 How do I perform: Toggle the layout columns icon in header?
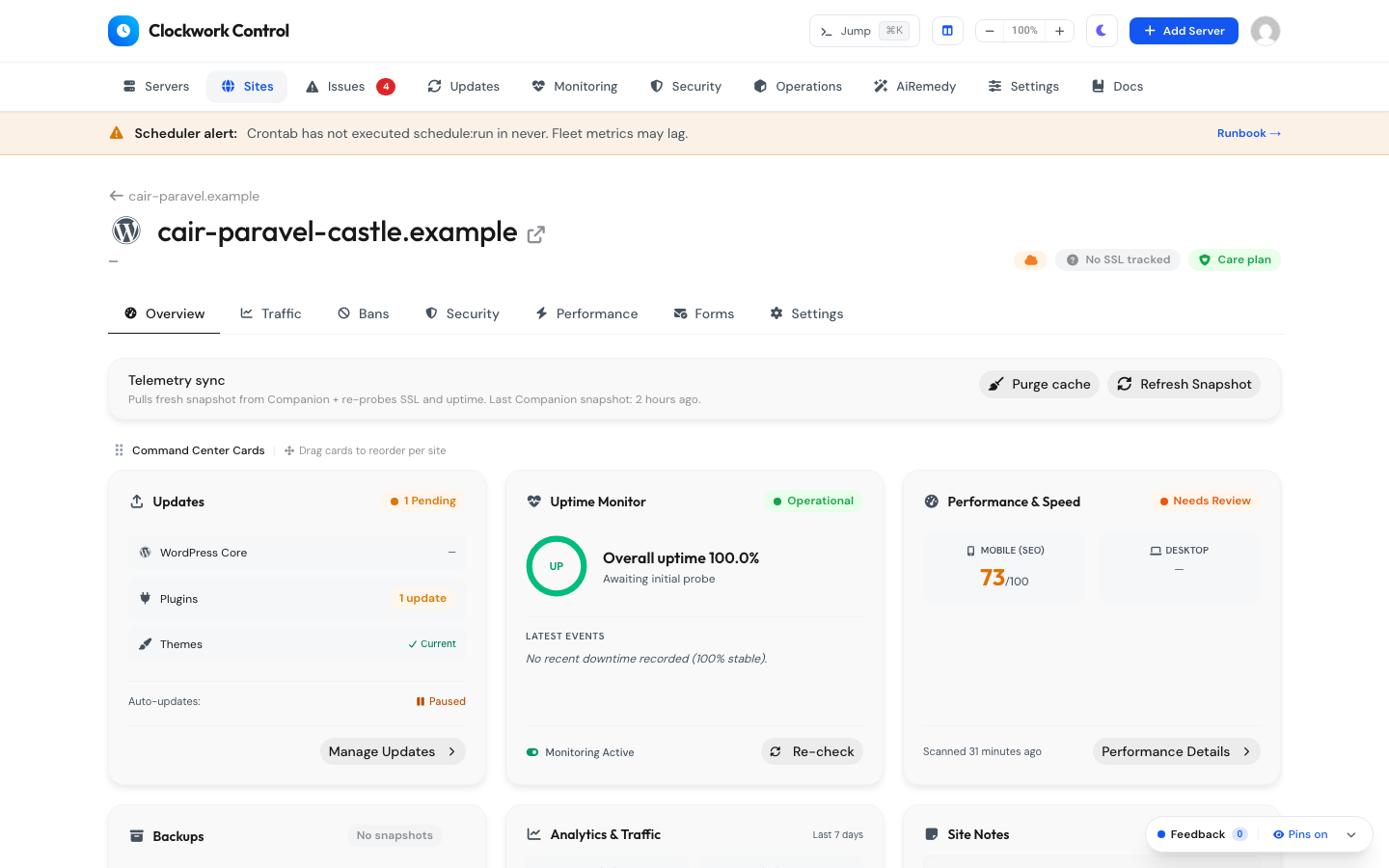(x=947, y=31)
